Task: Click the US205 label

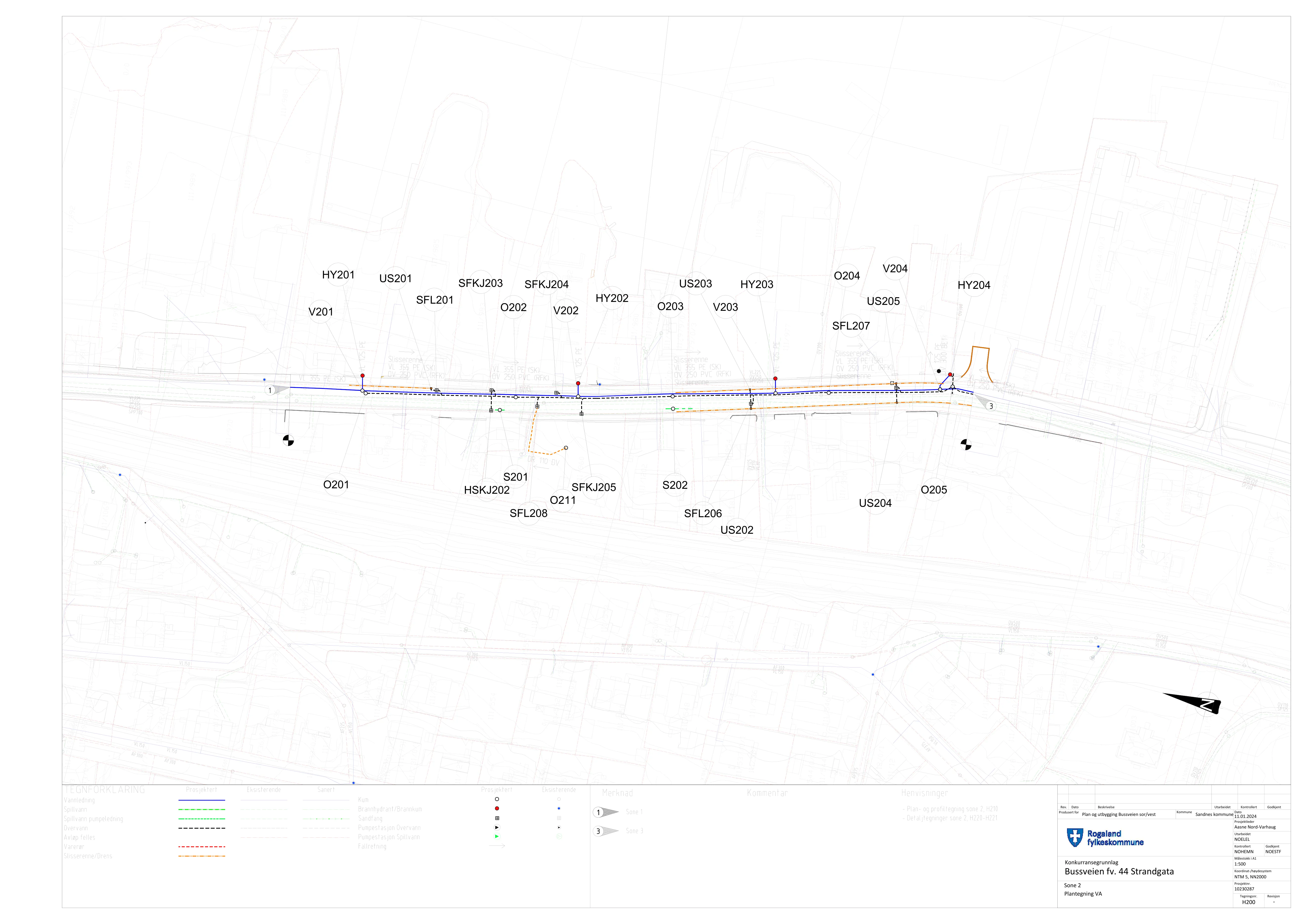Action: pos(884,301)
